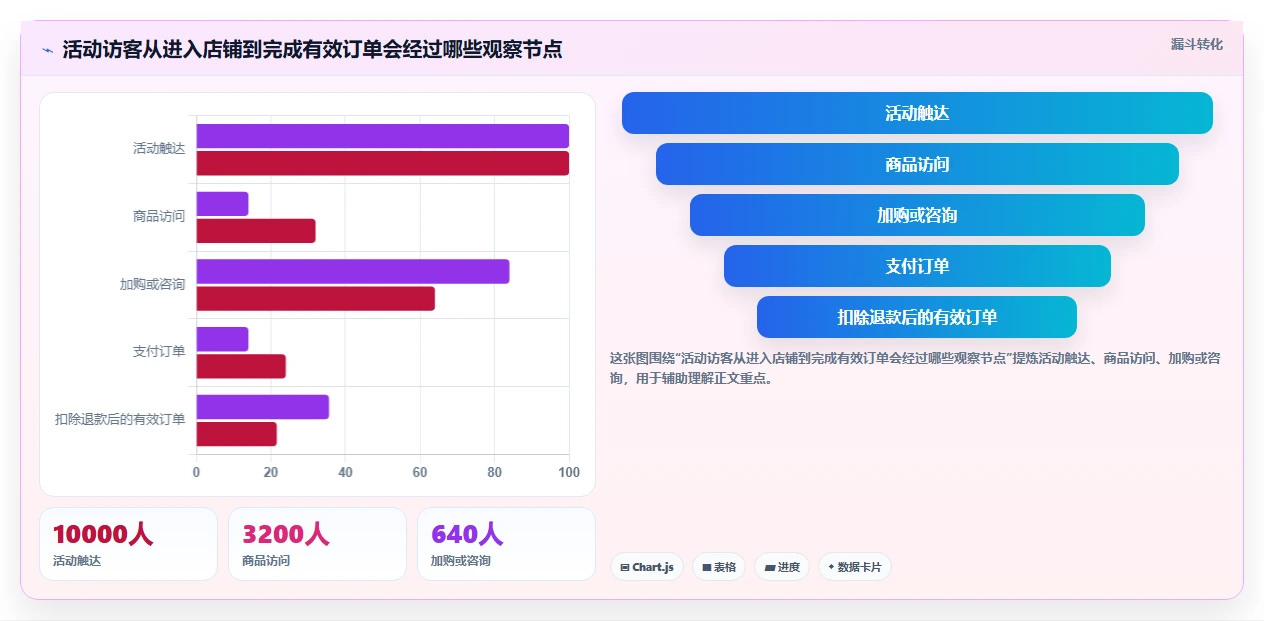The image size is (1264, 621).
Task: Select the purple bar for 扣除退款后的有效订单
Action: [263, 407]
